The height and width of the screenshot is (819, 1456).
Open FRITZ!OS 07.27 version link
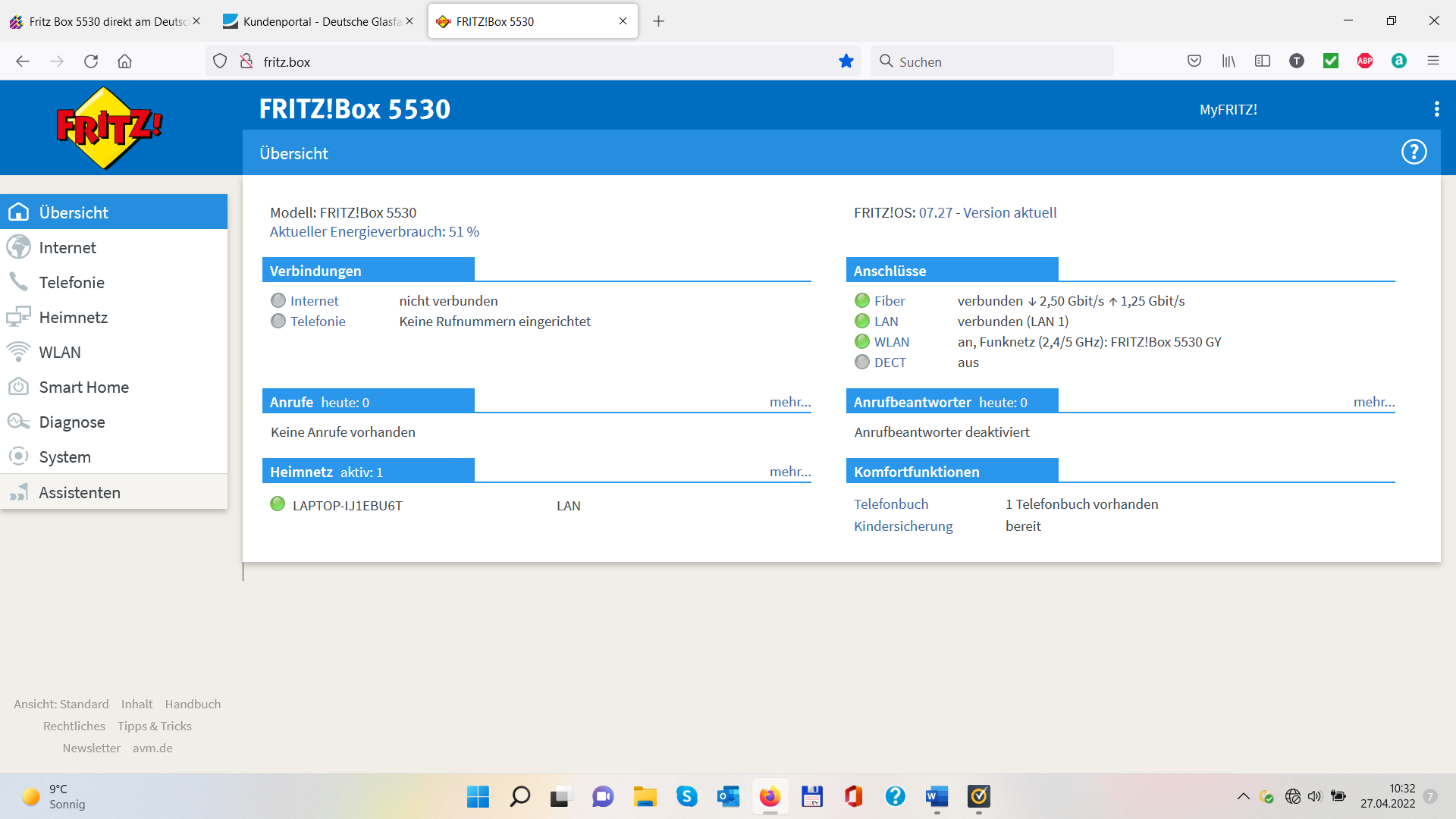(x=987, y=213)
